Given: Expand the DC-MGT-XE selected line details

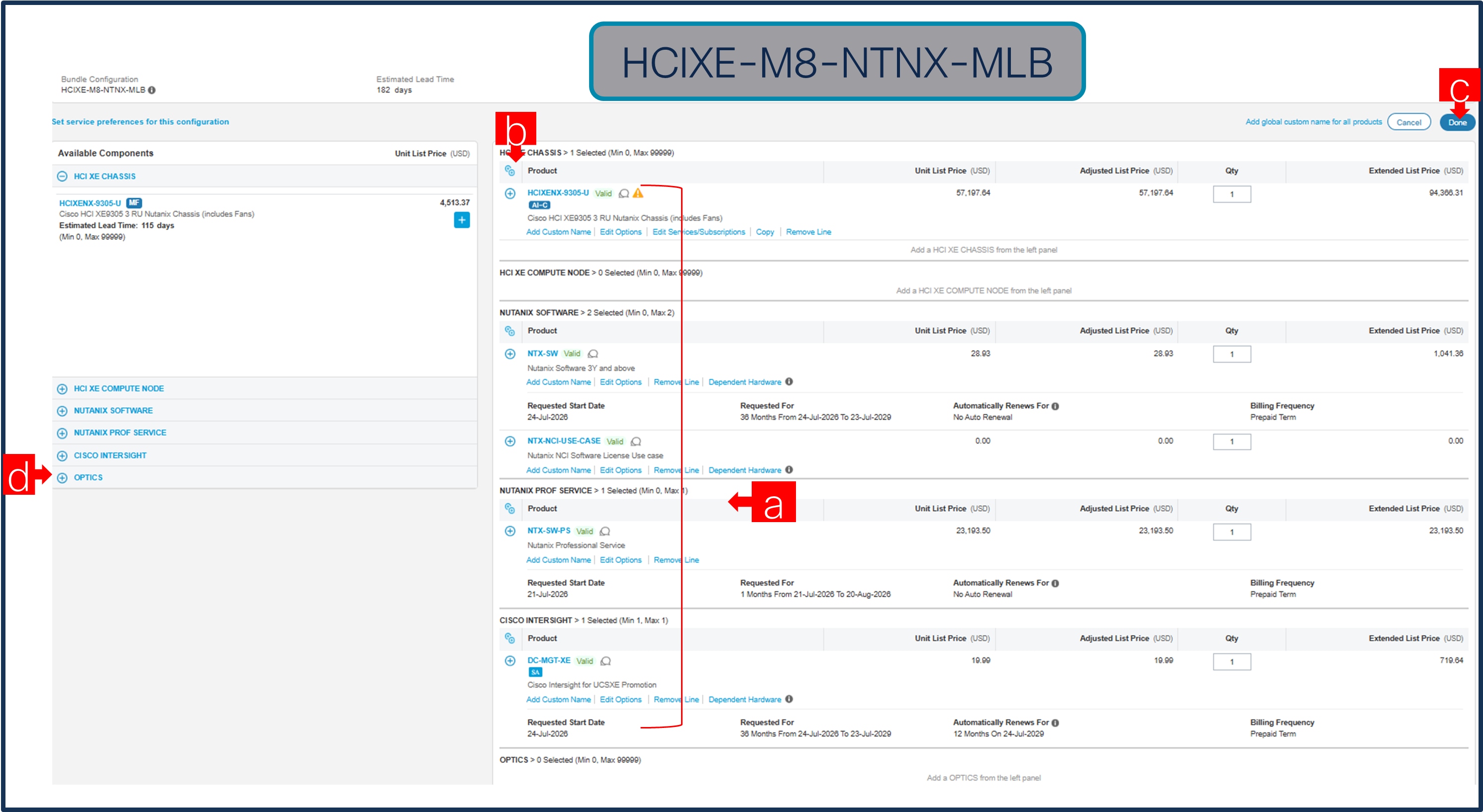Looking at the screenshot, I should click(509, 661).
